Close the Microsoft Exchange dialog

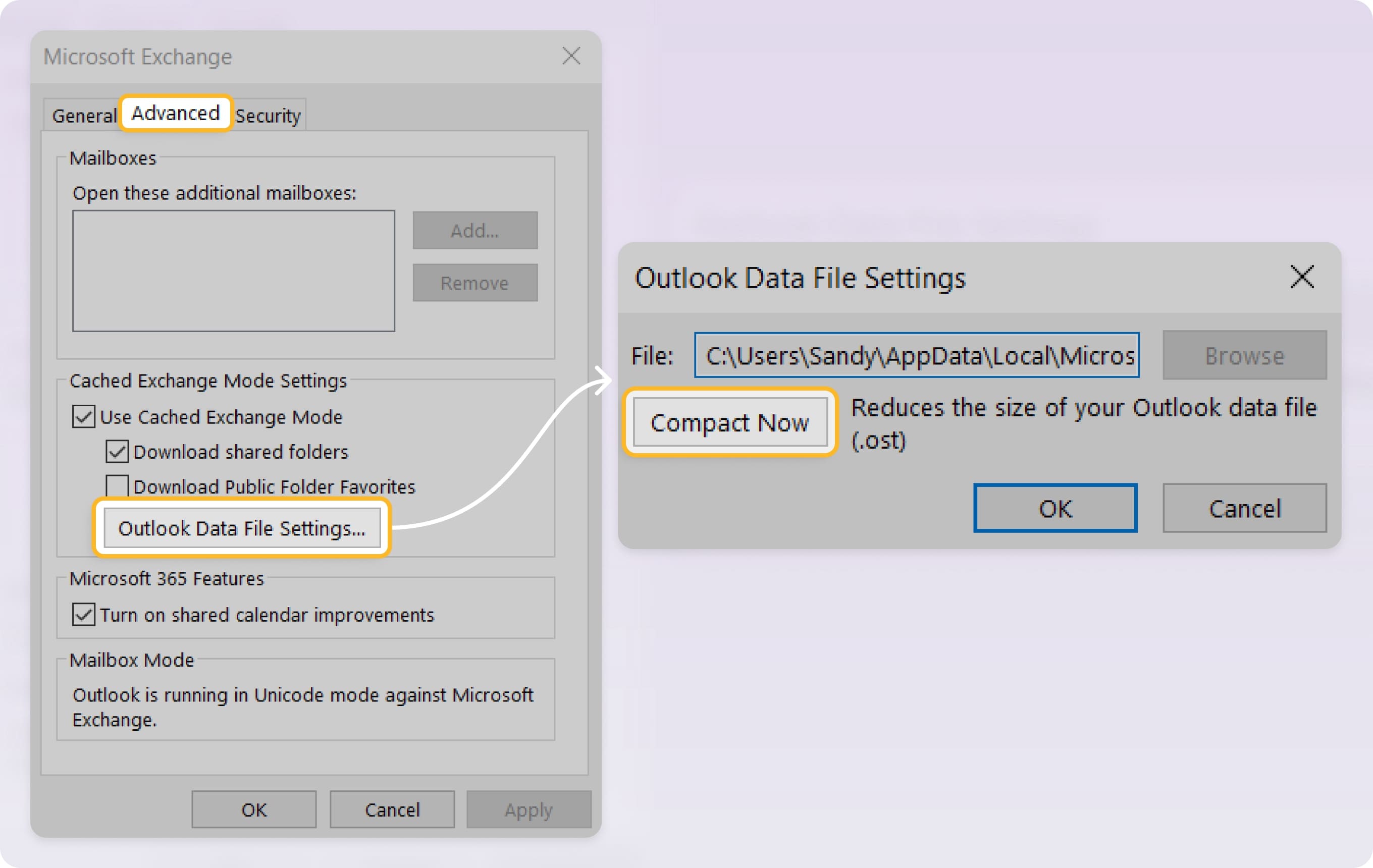tap(571, 56)
